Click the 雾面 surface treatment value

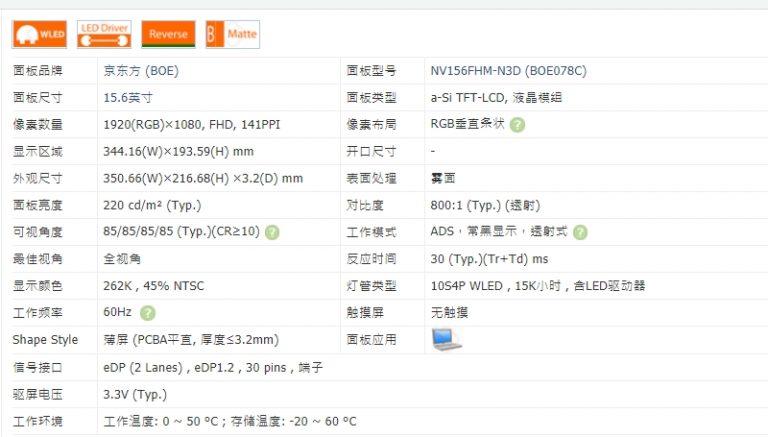443,178
